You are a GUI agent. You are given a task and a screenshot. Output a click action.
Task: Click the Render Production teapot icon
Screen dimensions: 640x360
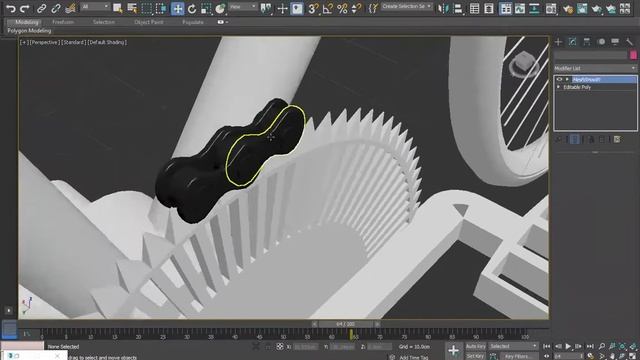596,8
